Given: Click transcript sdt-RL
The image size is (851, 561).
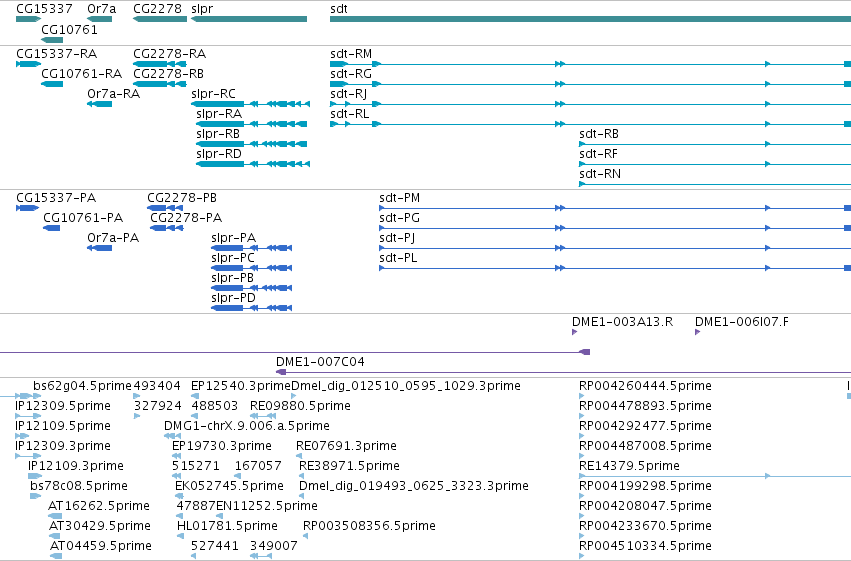Looking at the screenshot, I should (350, 114).
